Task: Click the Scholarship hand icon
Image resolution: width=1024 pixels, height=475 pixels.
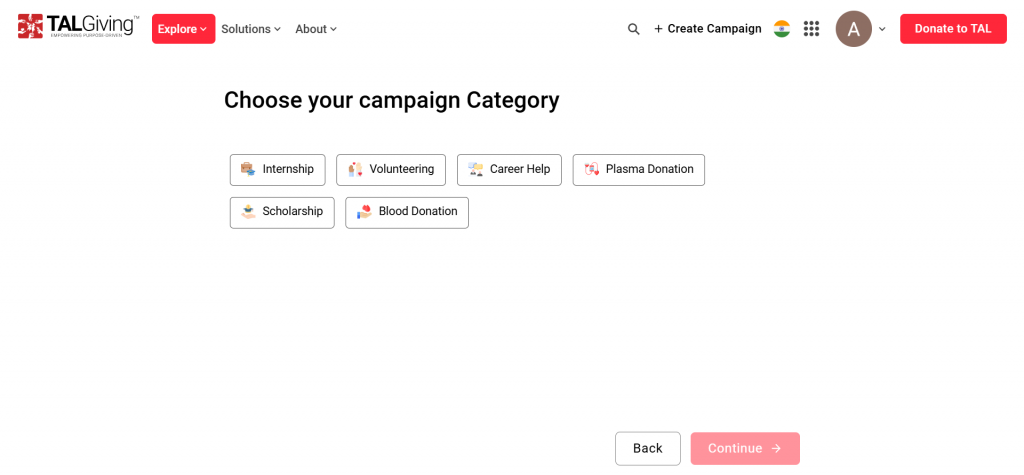Action: click(x=248, y=212)
